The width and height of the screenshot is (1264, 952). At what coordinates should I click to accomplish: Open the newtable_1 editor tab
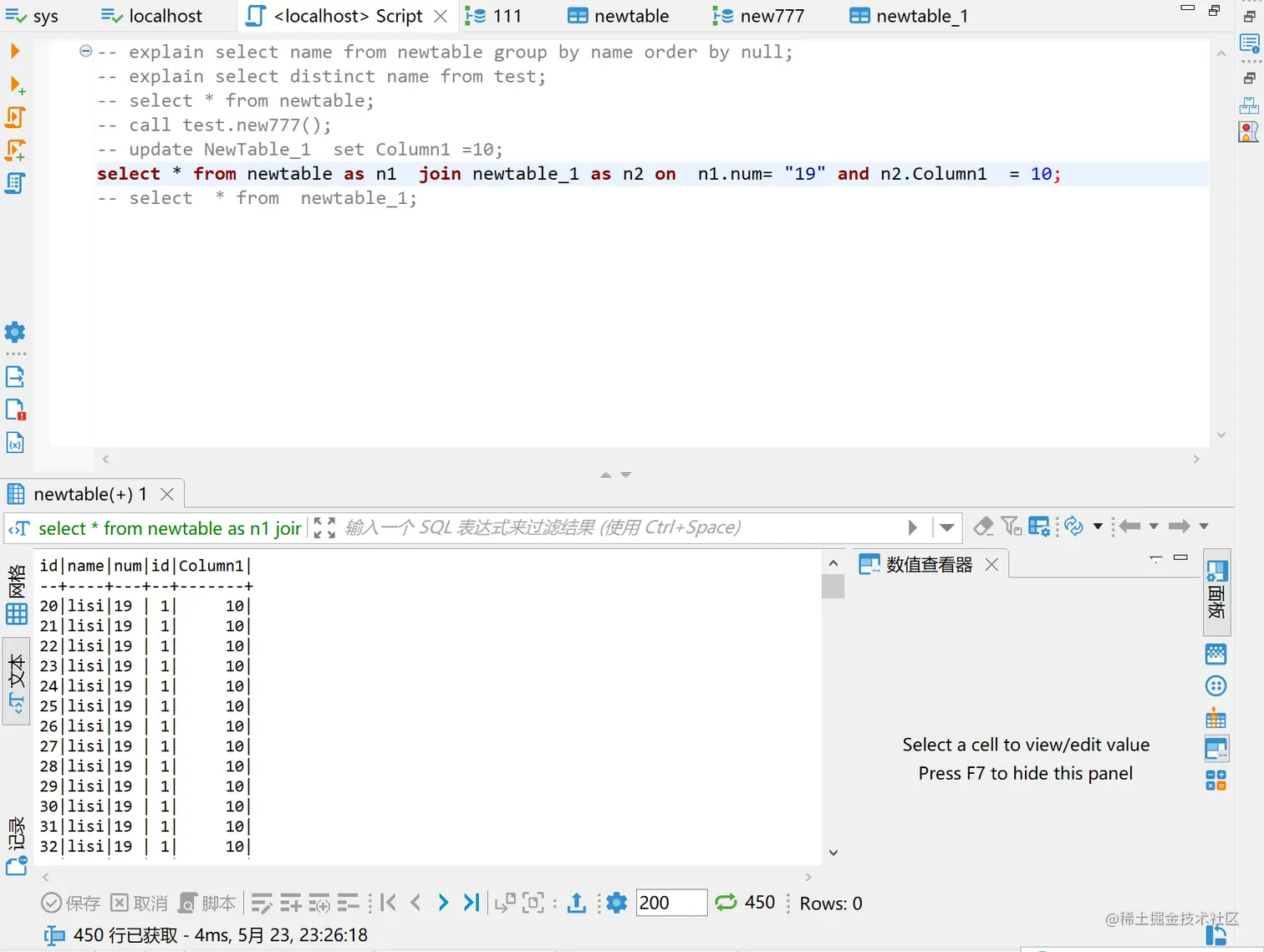(x=909, y=16)
